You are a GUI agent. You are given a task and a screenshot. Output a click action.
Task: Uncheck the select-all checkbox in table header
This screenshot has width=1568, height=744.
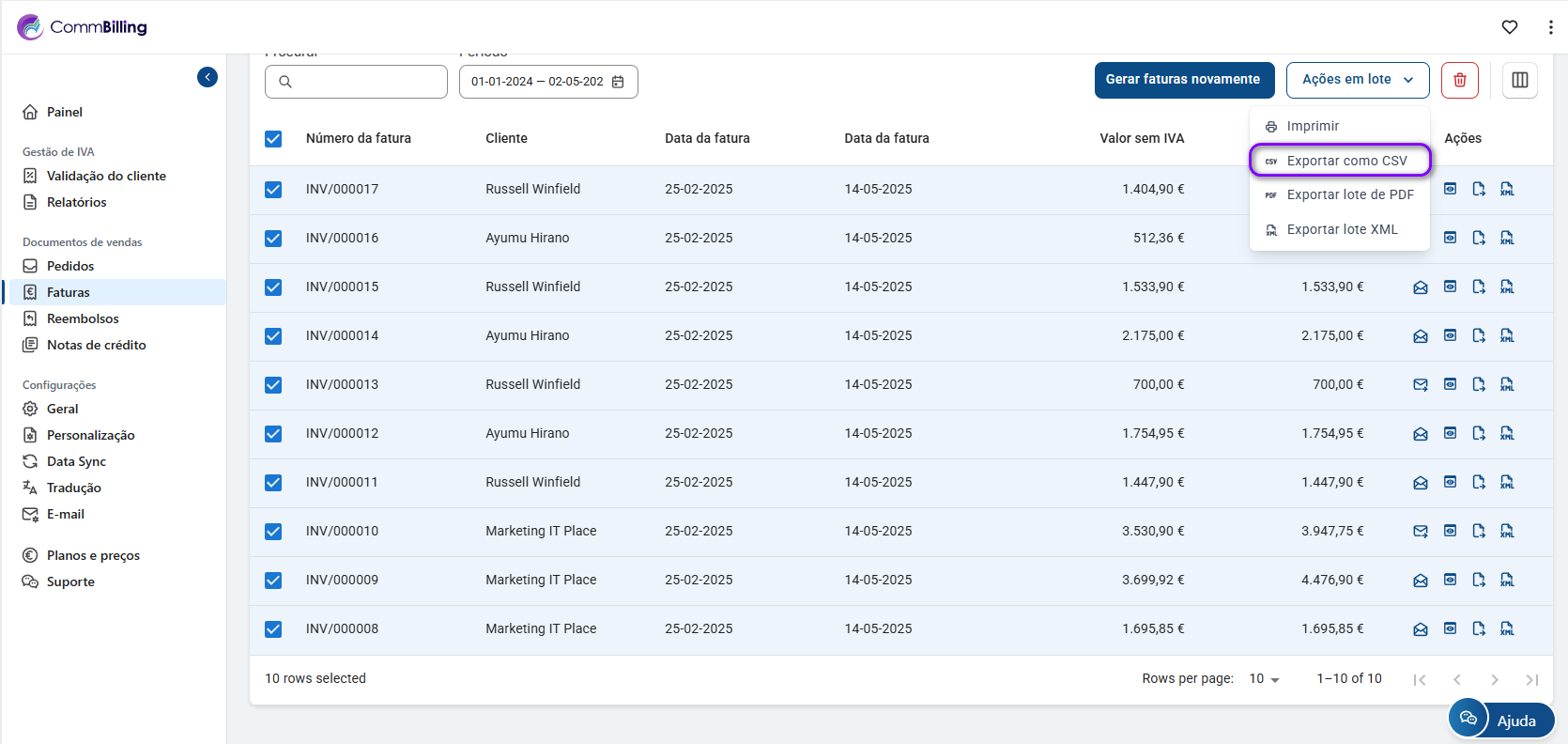(x=273, y=139)
